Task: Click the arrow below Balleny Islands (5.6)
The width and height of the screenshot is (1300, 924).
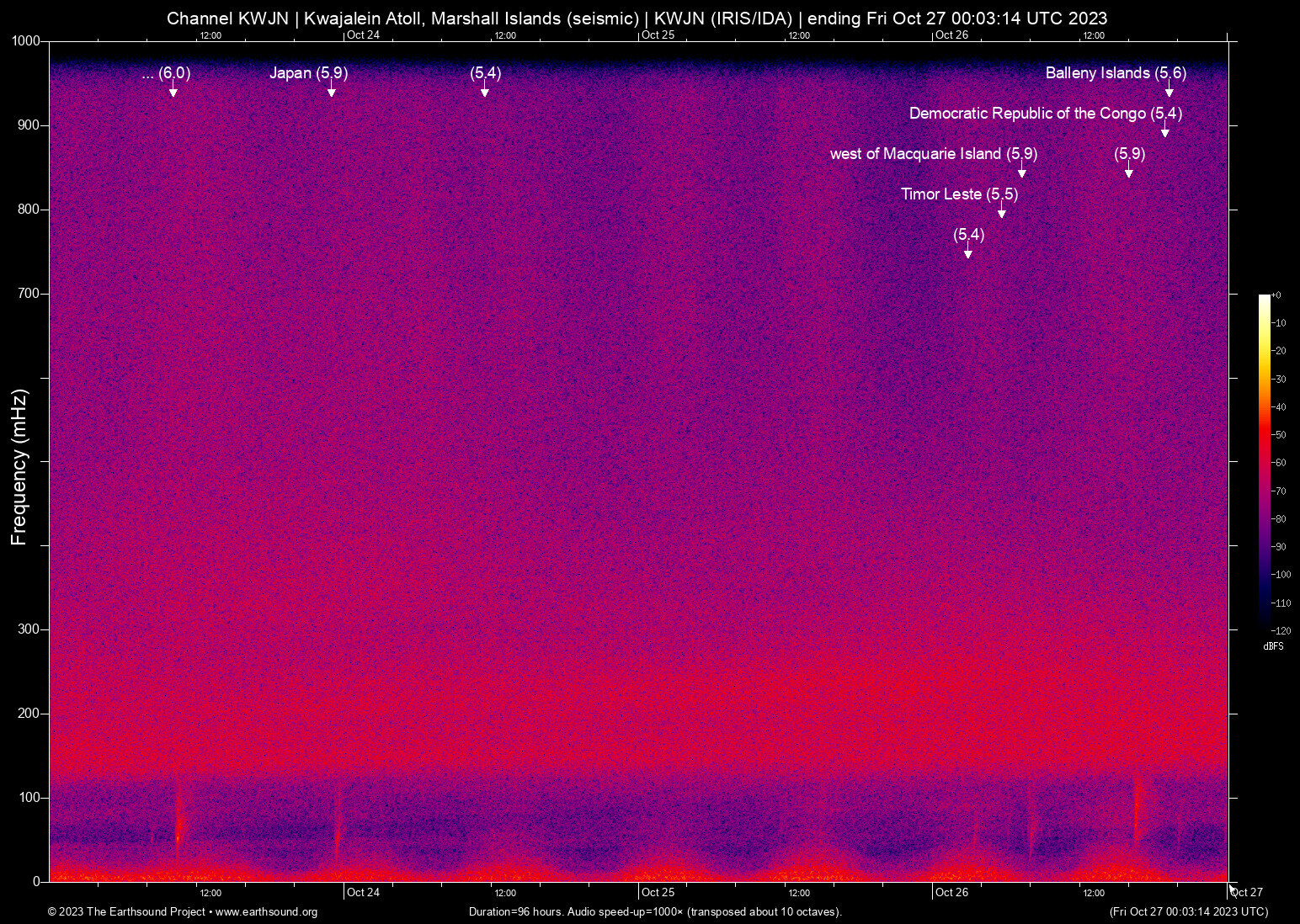Action: tap(1169, 92)
